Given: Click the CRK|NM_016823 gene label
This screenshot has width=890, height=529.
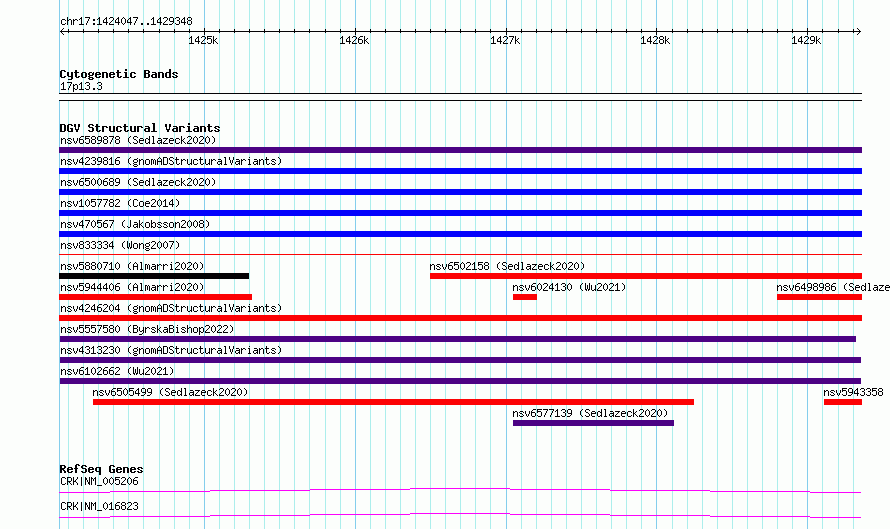Looking at the screenshot, I should point(99,506).
